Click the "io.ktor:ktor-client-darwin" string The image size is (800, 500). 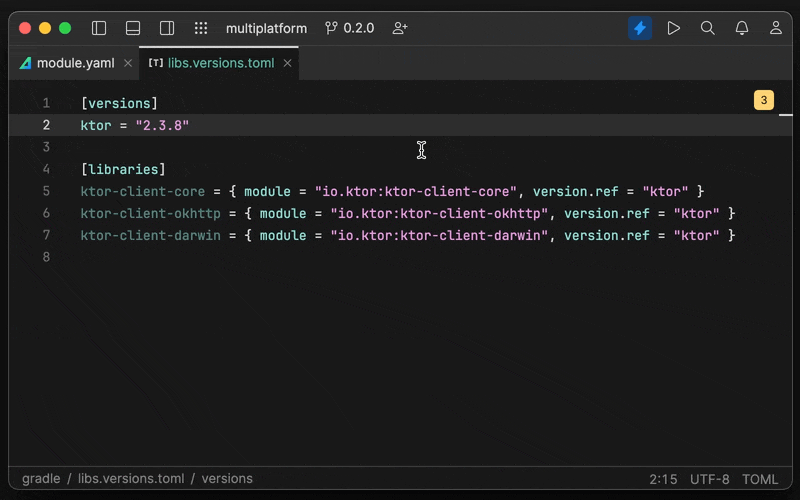(x=439, y=235)
